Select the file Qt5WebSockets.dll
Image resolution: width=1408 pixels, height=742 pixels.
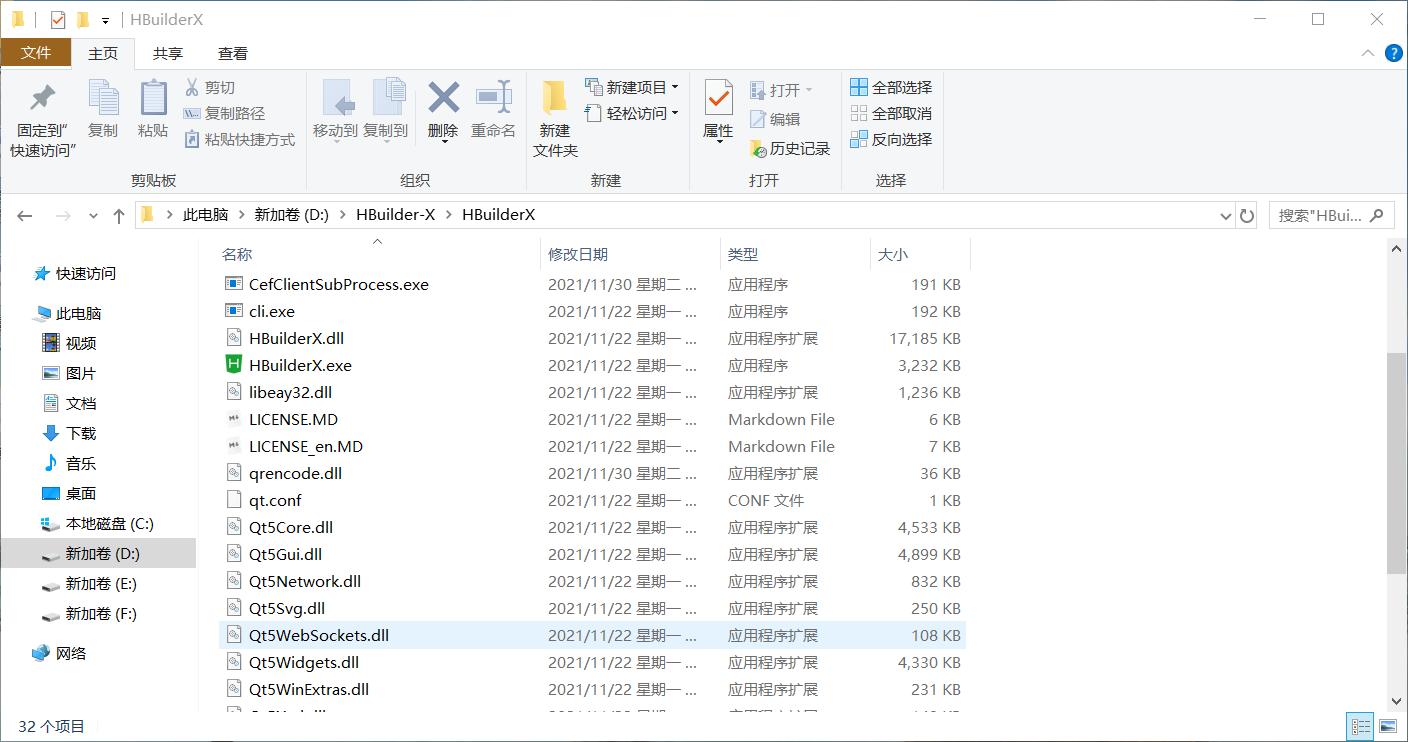[319, 636]
